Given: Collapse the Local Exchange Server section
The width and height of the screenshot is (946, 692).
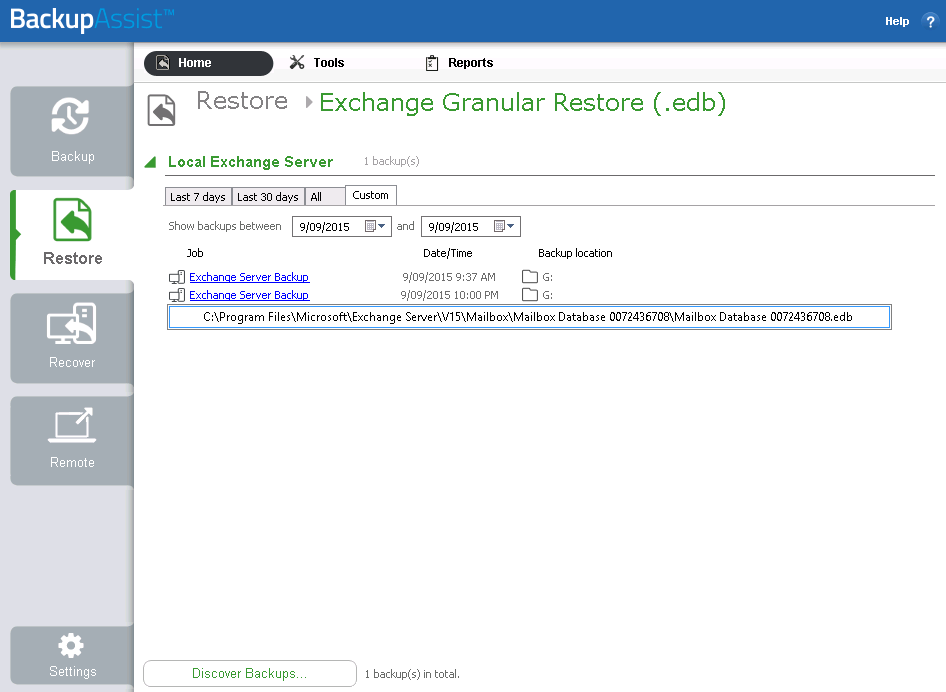Looking at the screenshot, I should pos(151,162).
